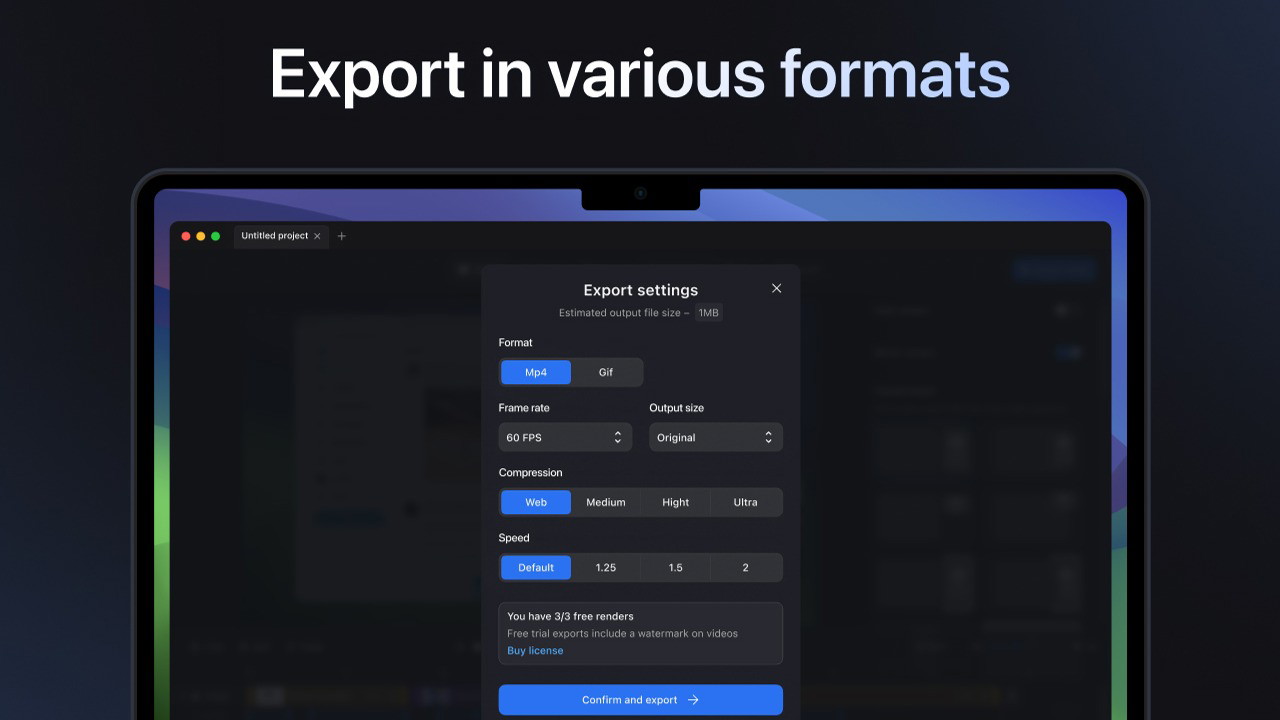Switch to the Untitled project tab

click(274, 236)
